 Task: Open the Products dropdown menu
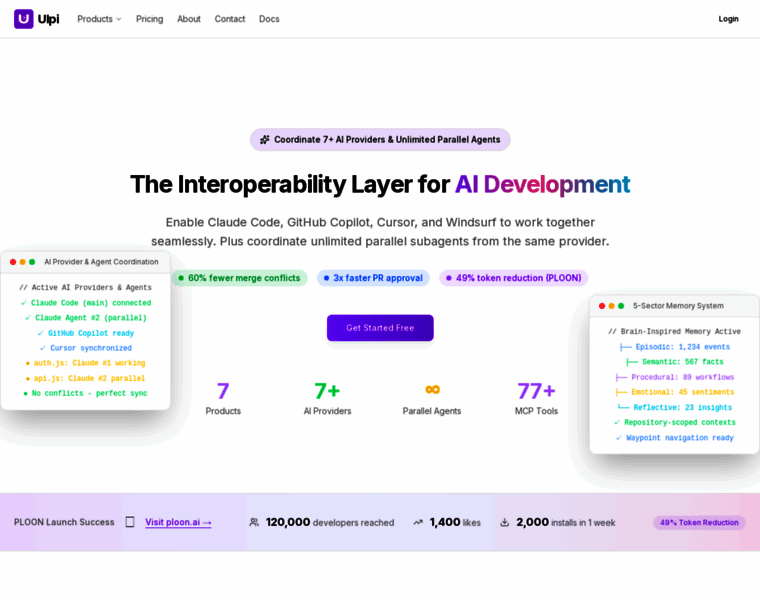(99, 19)
